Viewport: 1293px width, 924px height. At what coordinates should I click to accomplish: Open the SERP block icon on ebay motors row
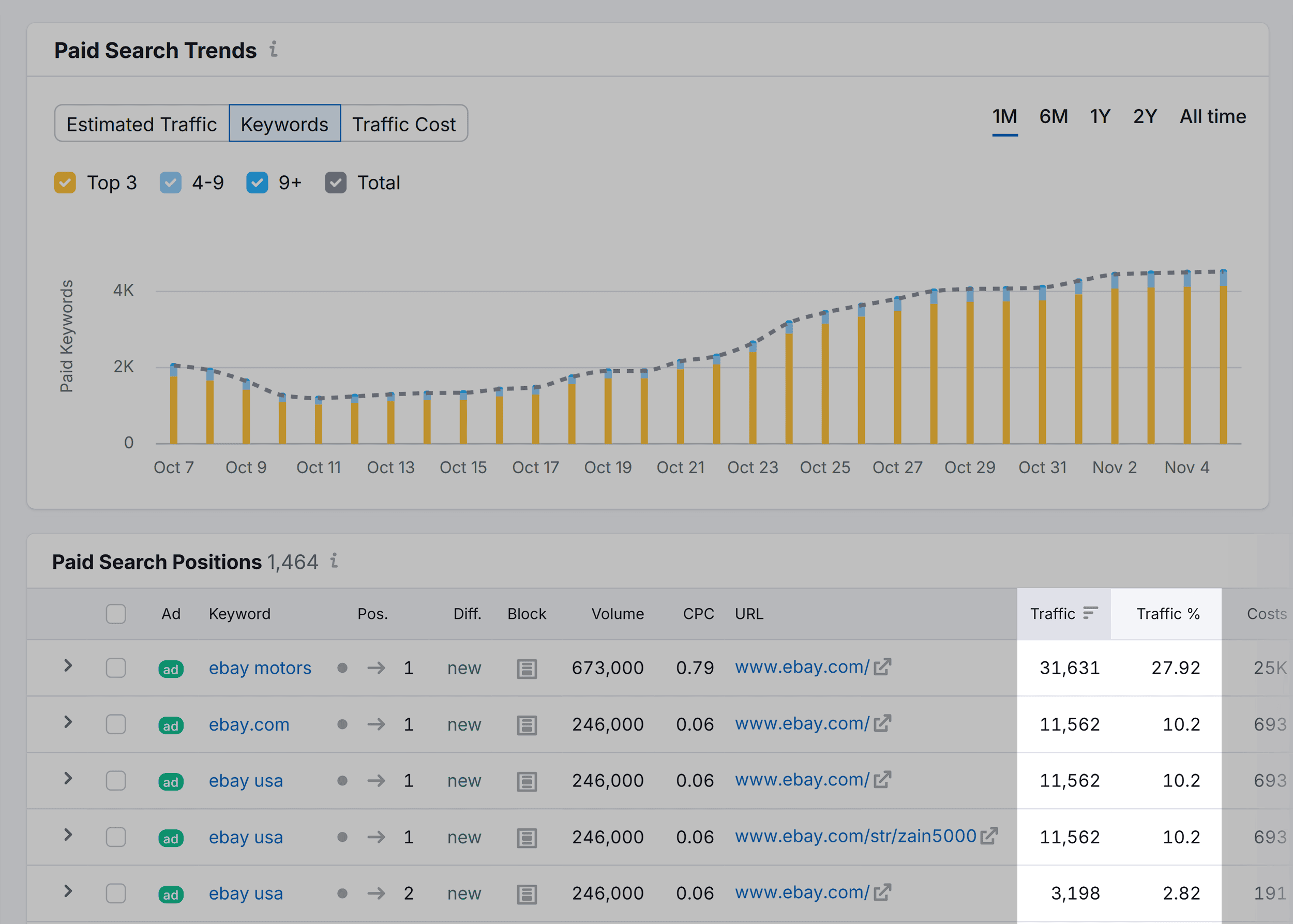click(x=527, y=669)
